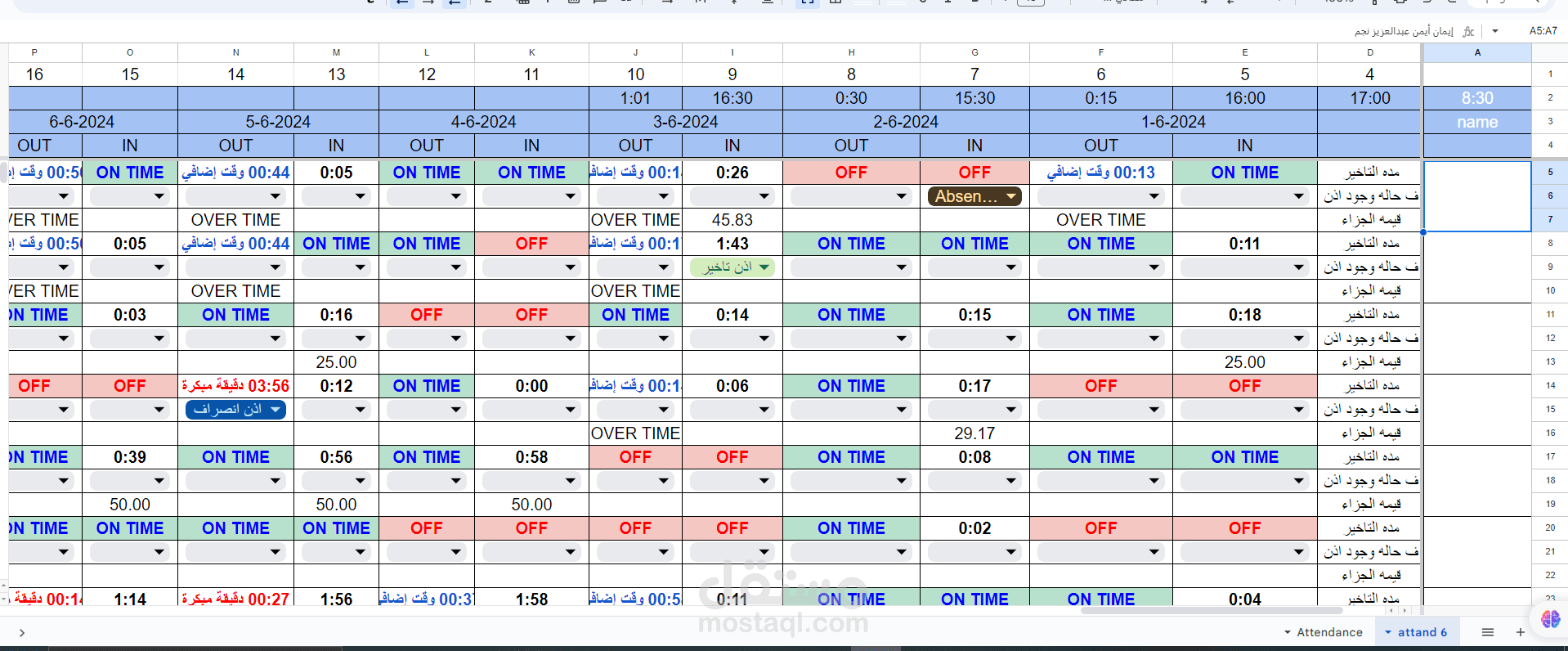Click the 0:26 cell in row 5
1568x651 pixels.
732,173
